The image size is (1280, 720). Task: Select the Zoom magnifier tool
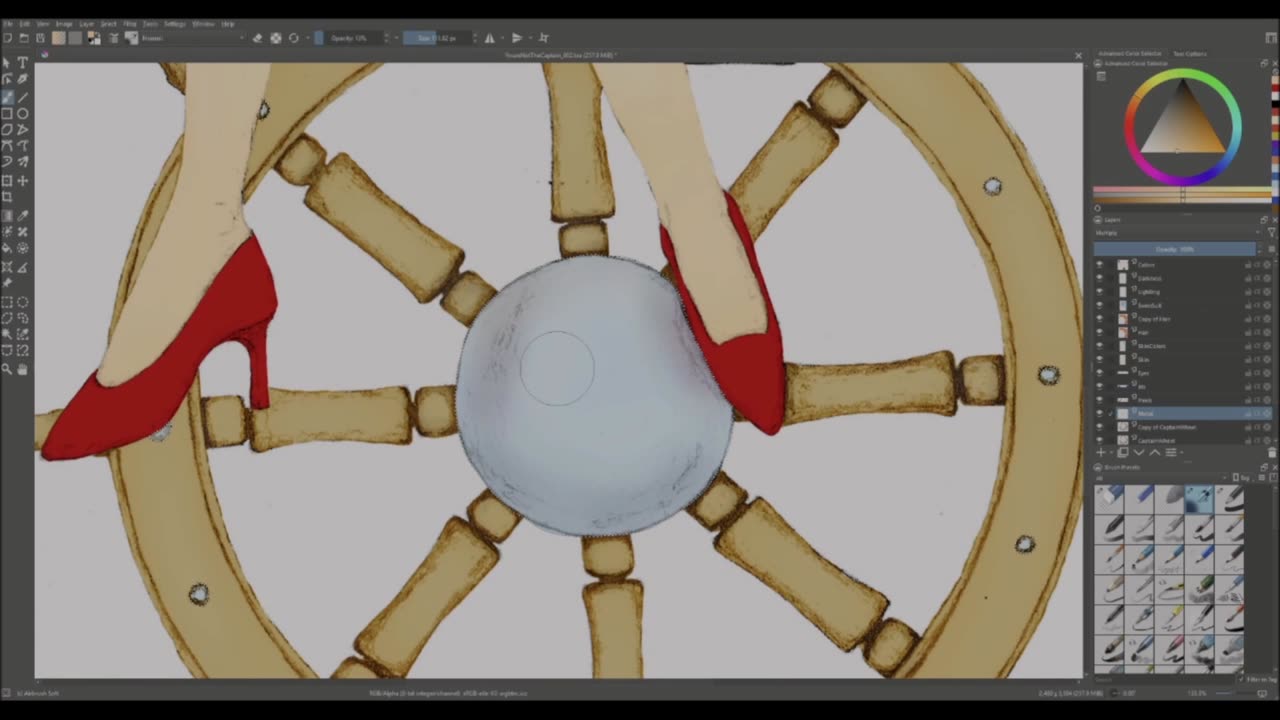7,370
